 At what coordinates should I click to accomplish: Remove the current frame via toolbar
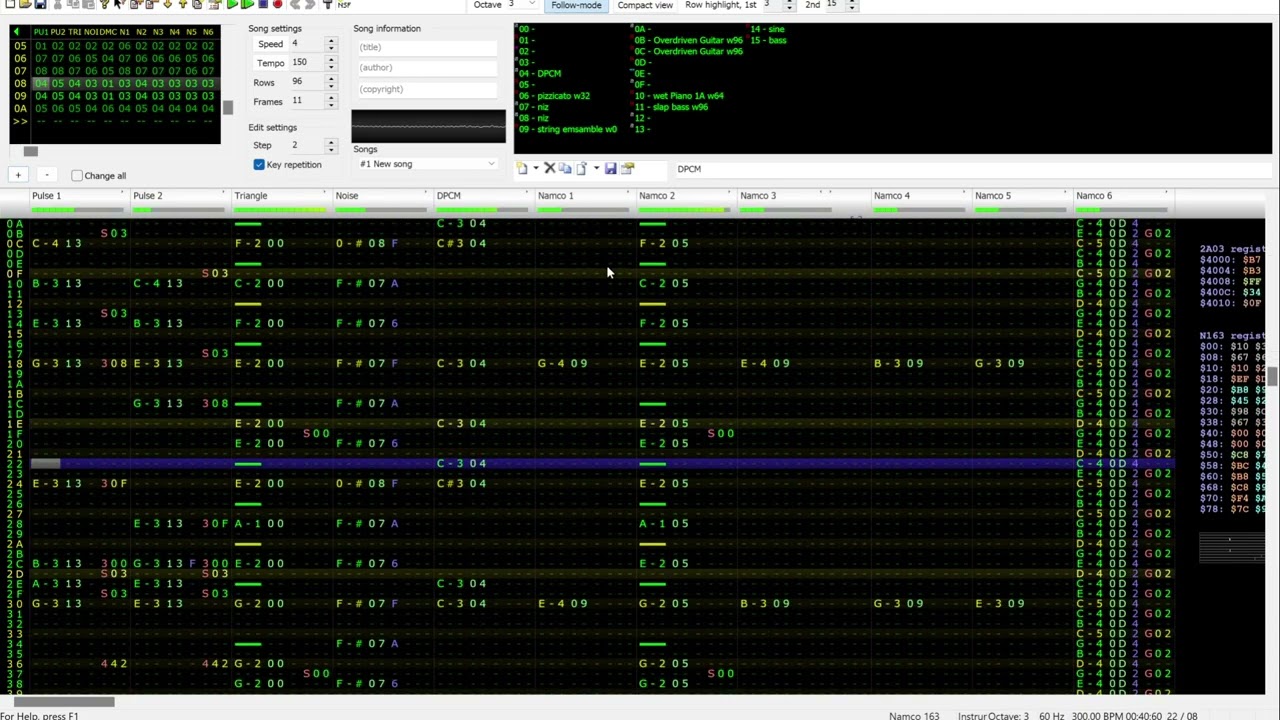coord(152,4)
